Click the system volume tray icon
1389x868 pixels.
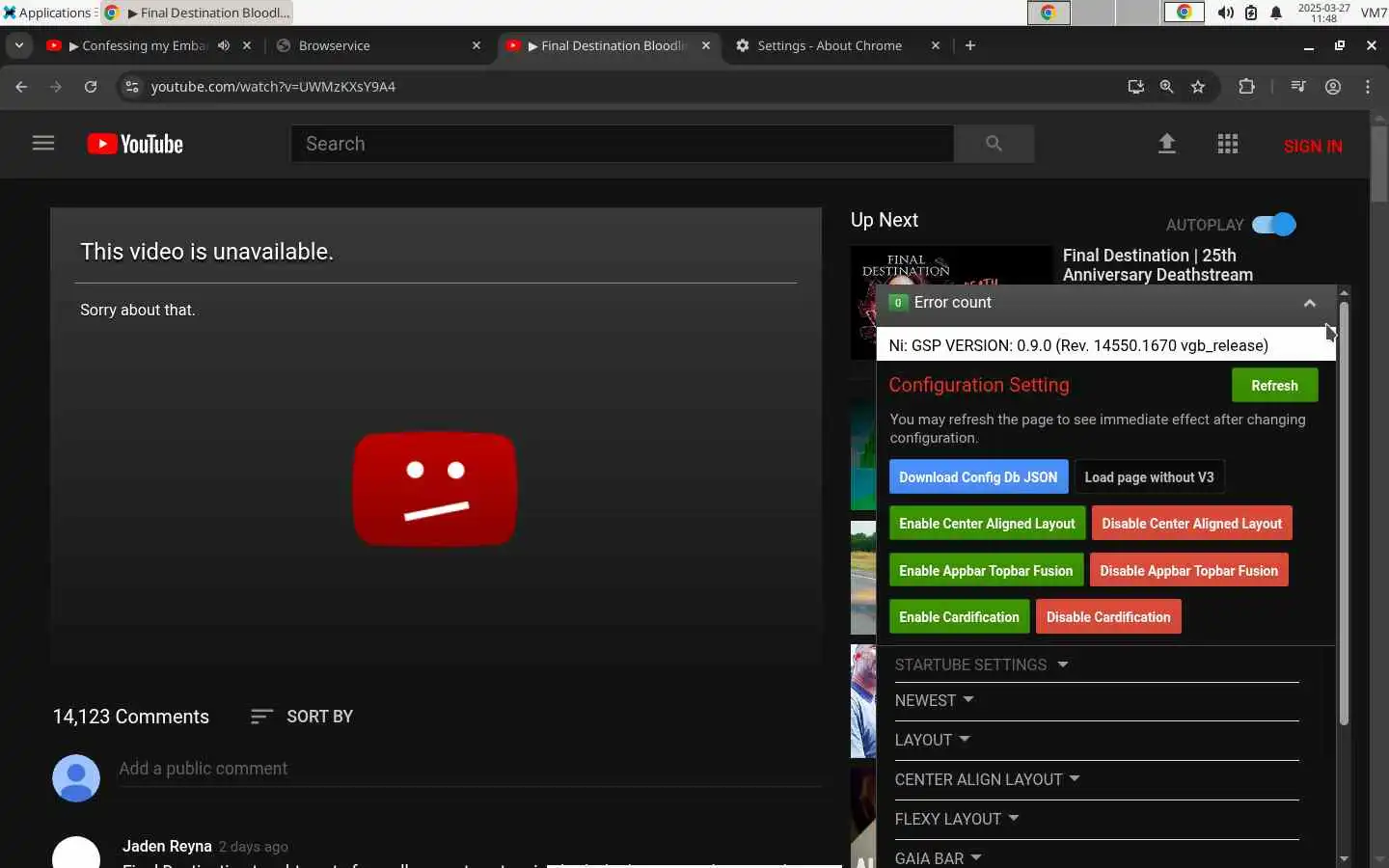[x=1226, y=13]
